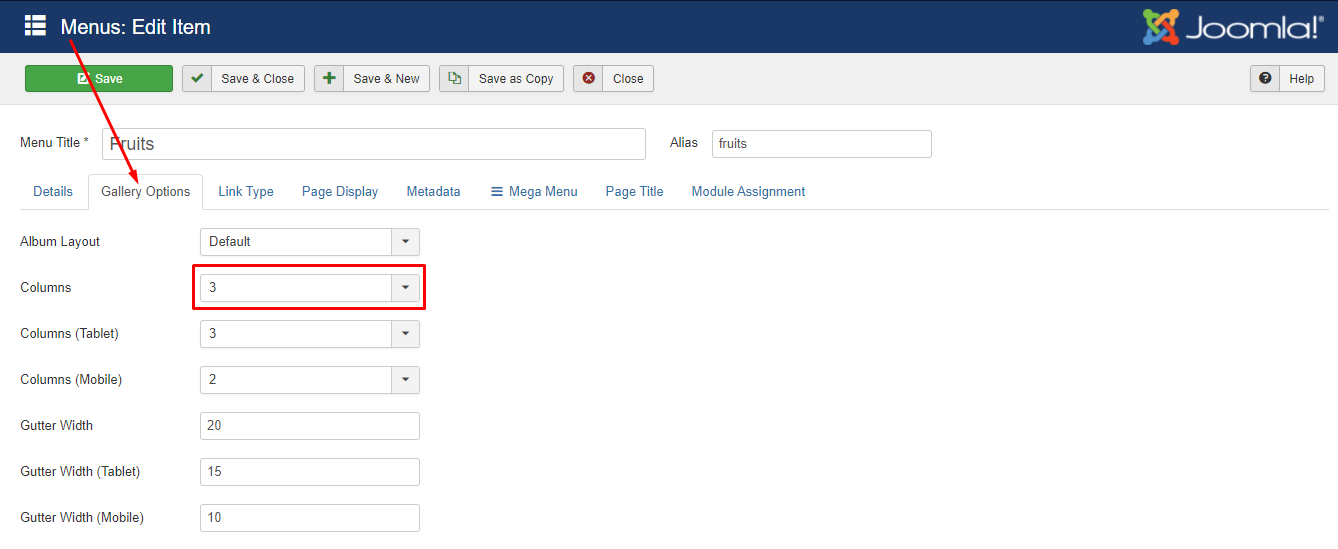Click the copy icon on Save as Copy
Viewport: 1338px width, 549px height.
454,79
